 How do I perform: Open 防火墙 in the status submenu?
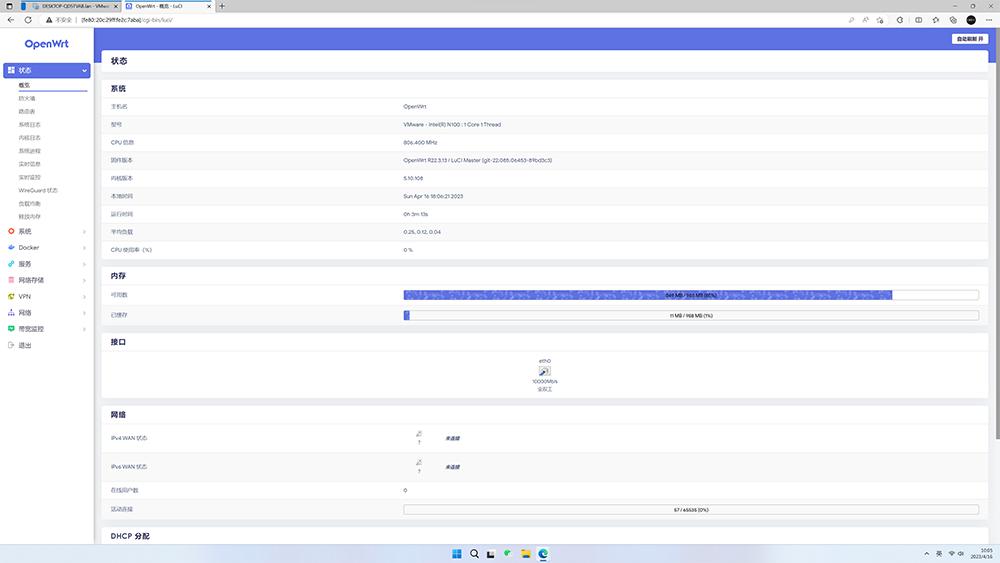pos(27,98)
